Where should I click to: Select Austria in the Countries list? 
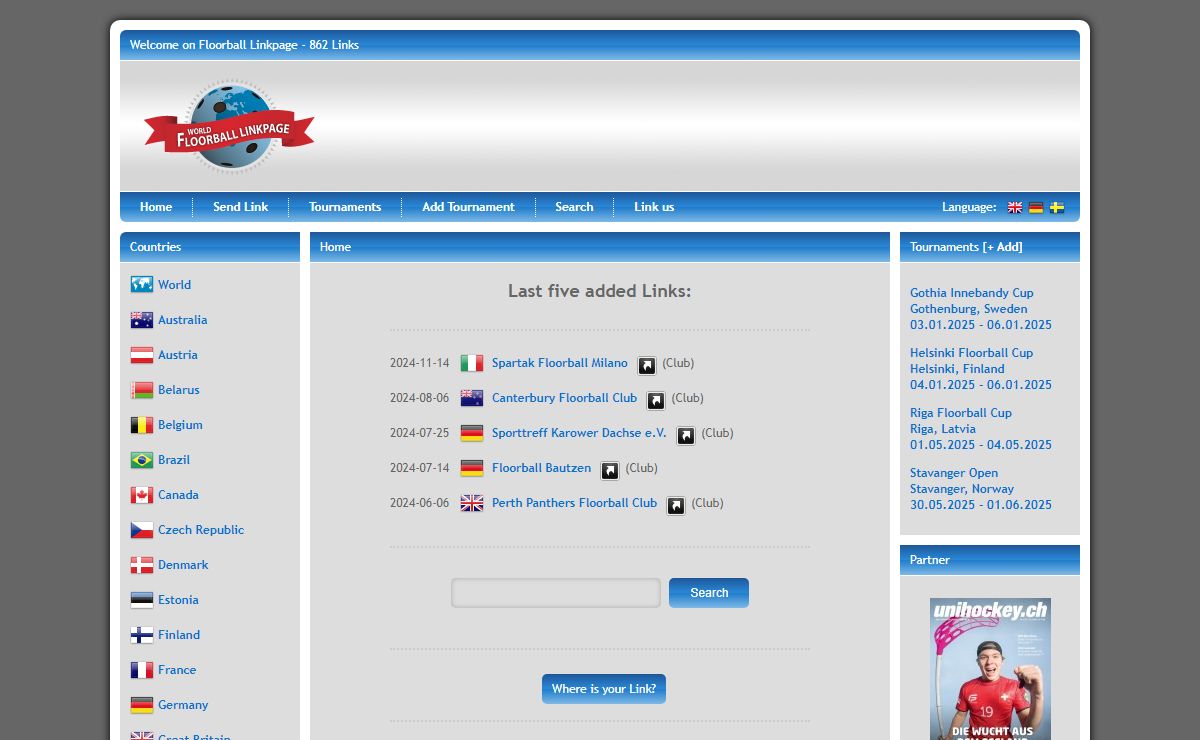(178, 355)
